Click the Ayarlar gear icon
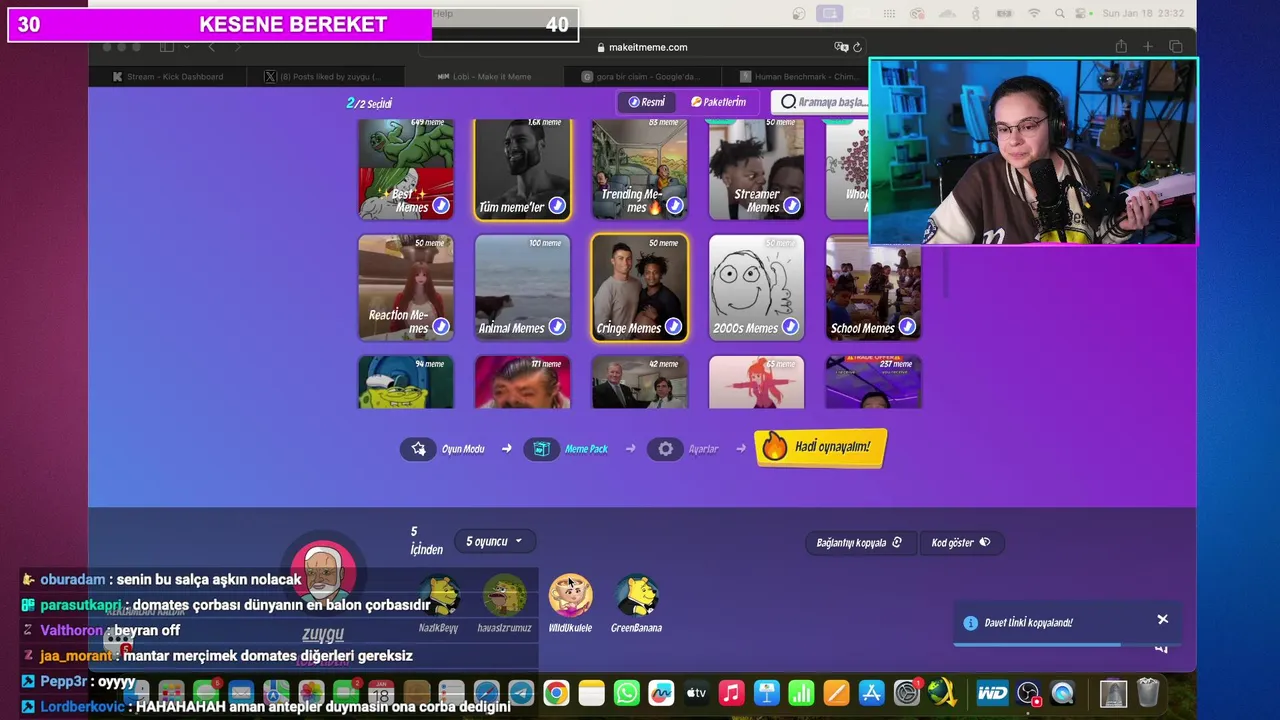Screen dimensions: 1280x720 pyautogui.click(x=665, y=449)
